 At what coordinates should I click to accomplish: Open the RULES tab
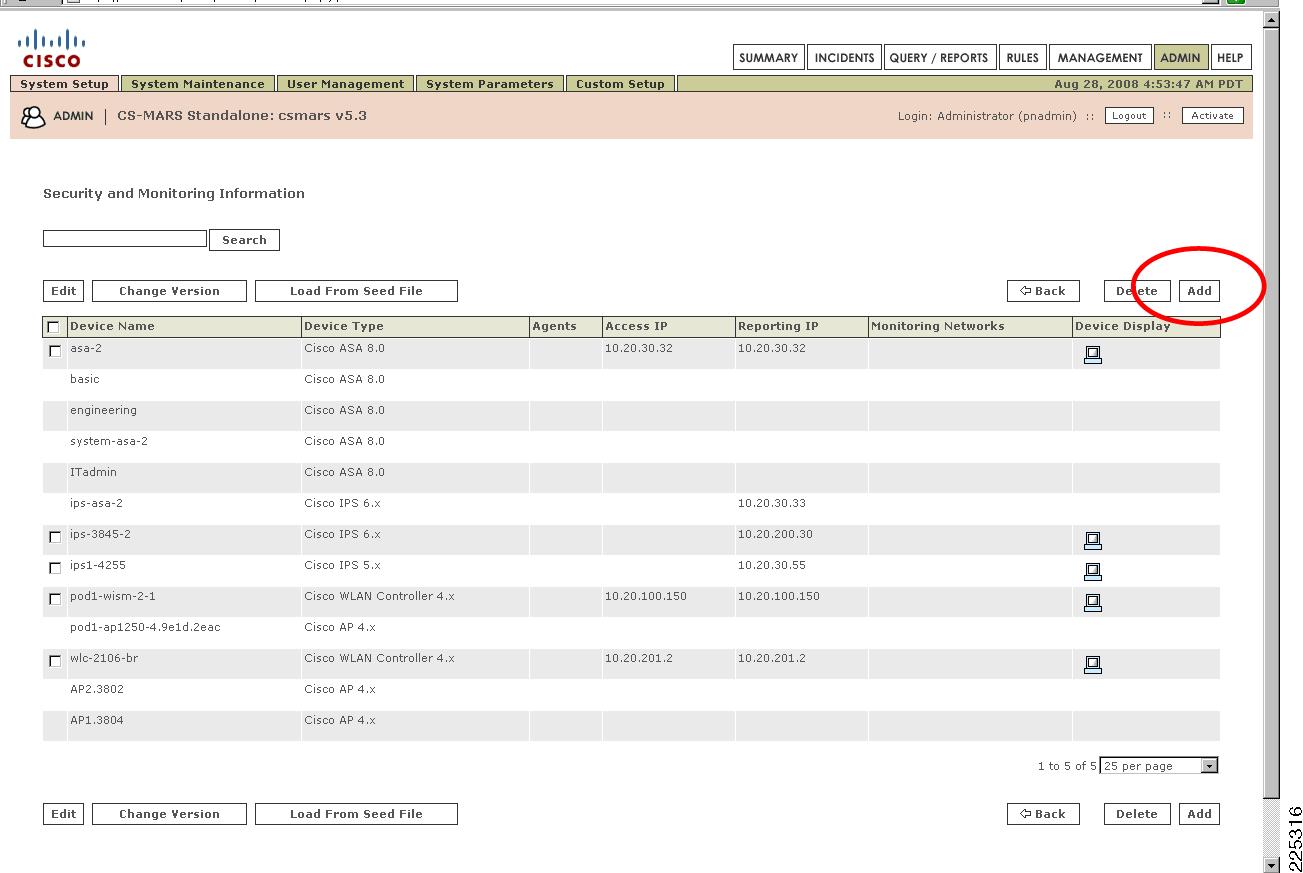(x=1022, y=58)
